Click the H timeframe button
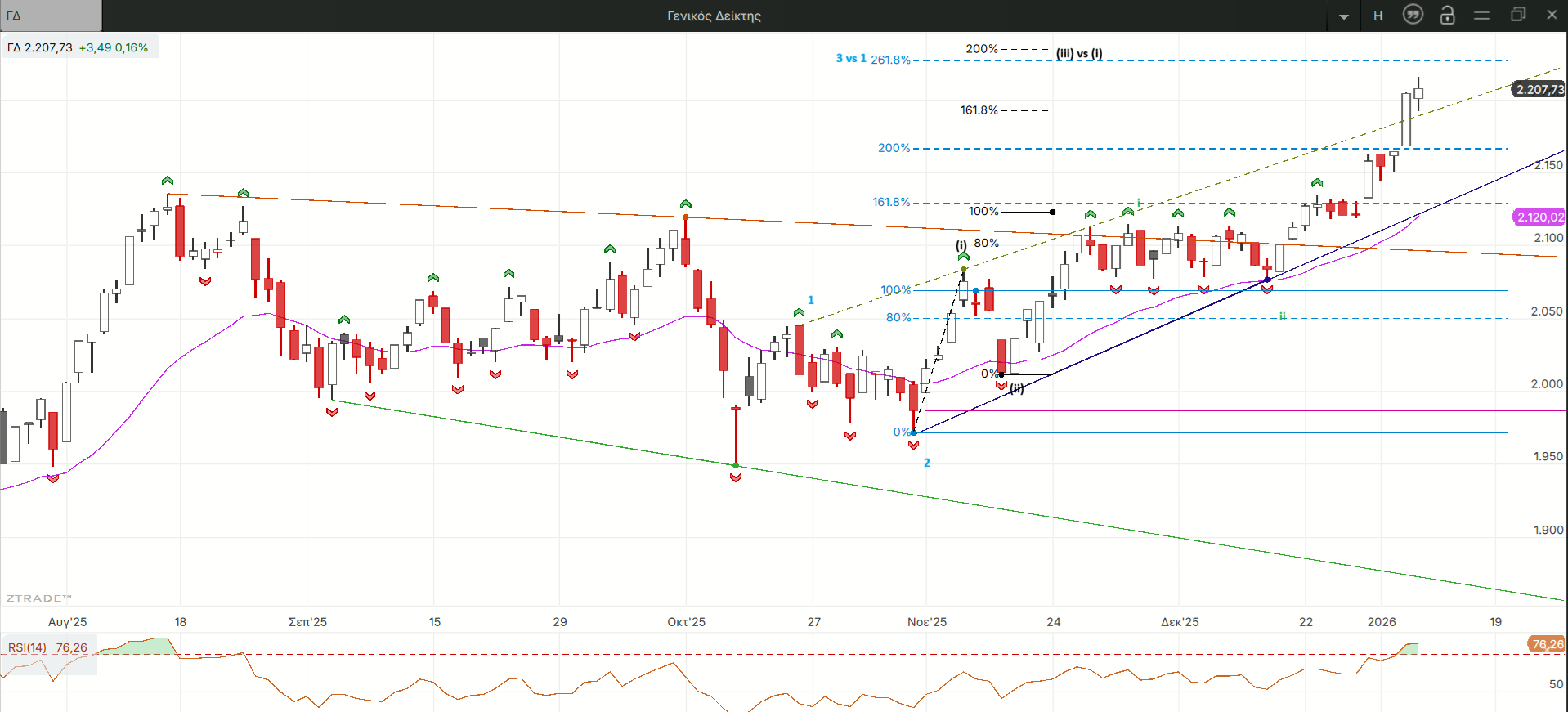This screenshot has height=712, width=1568. (x=1378, y=16)
